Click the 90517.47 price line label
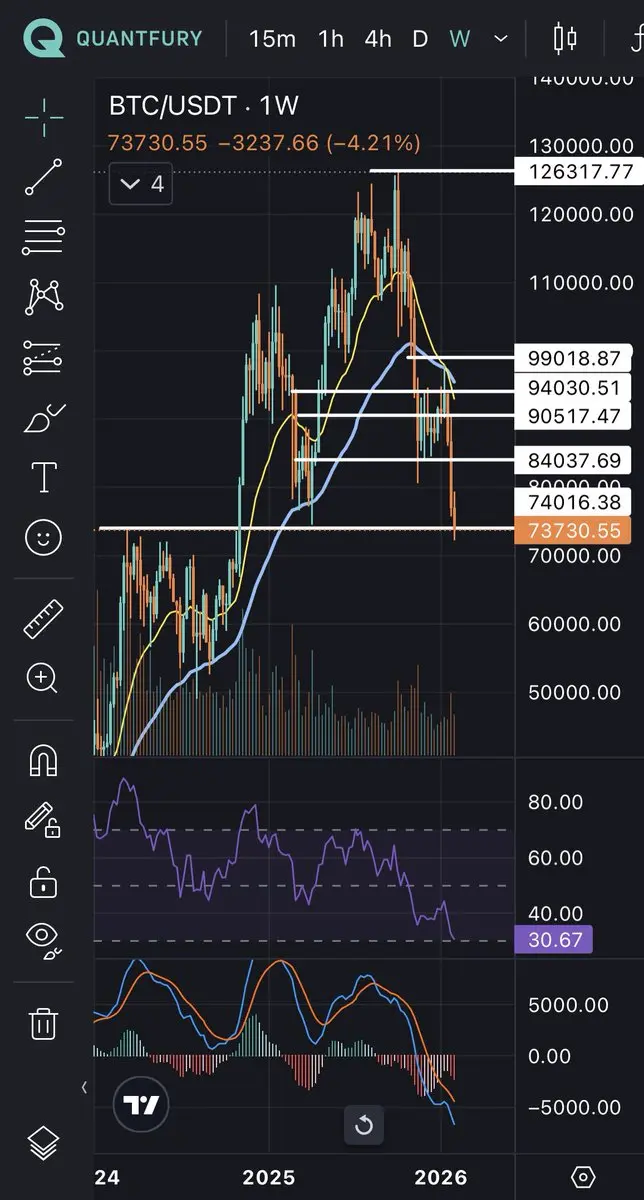 click(574, 416)
